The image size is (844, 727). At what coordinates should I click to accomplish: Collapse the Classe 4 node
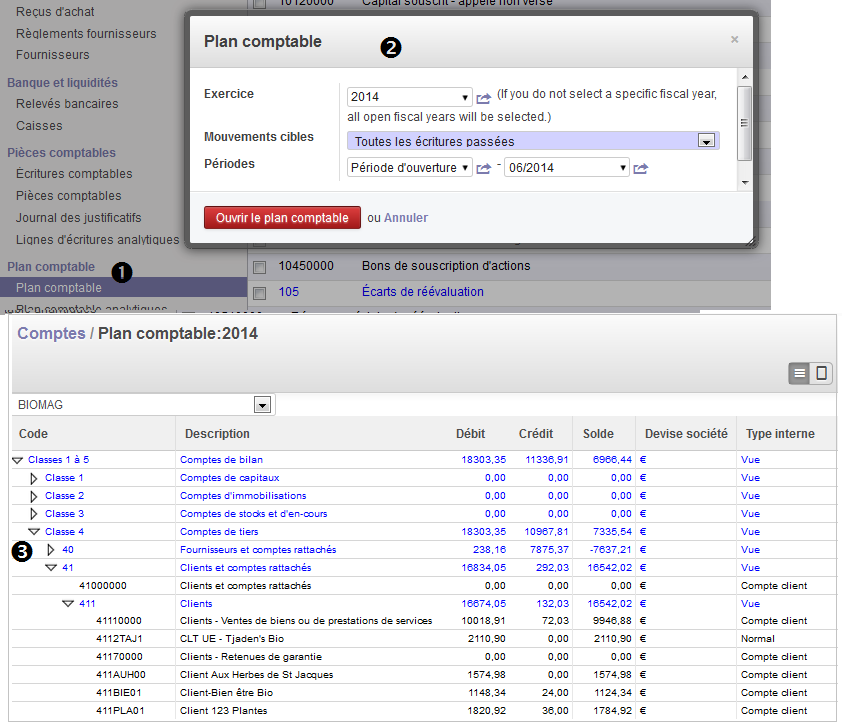(x=34, y=532)
